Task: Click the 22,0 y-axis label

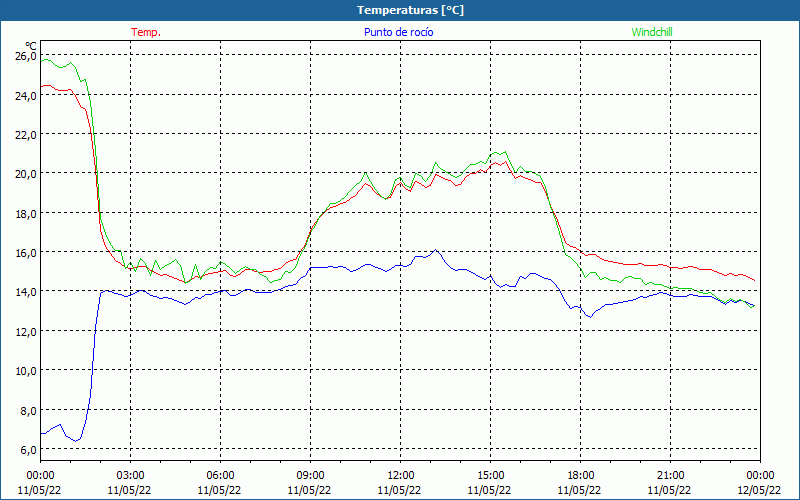Action: click(26, 135)
